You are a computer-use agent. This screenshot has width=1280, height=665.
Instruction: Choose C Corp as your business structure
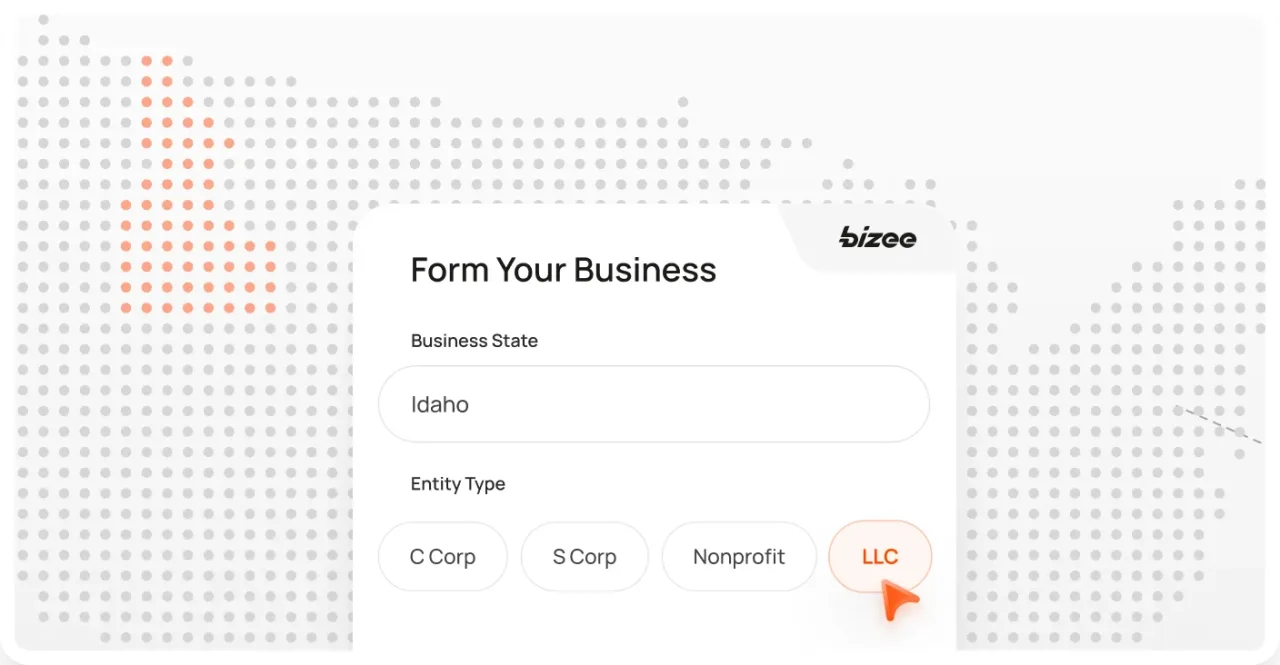(442, 556)
